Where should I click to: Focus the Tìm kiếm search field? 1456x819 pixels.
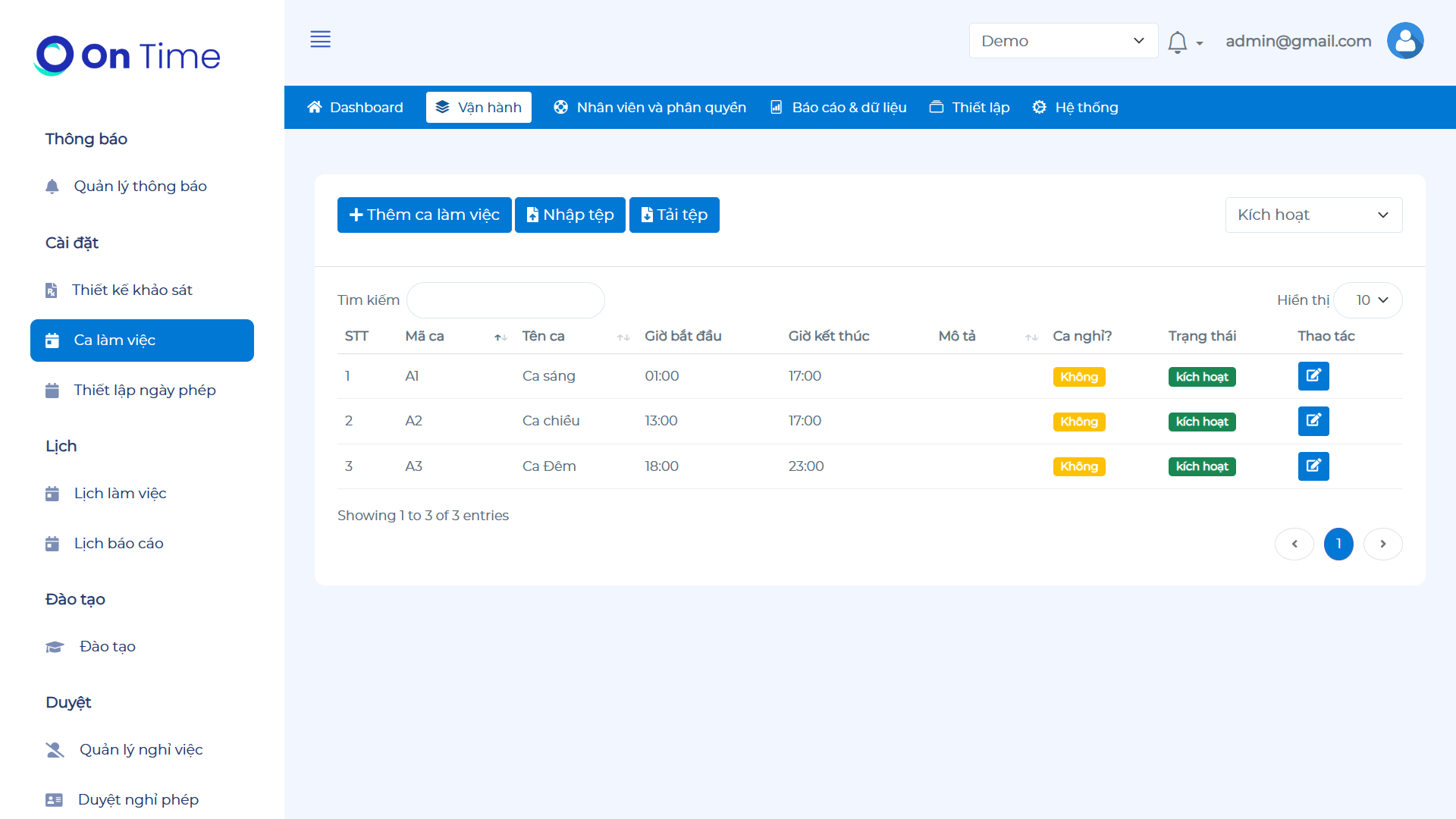[505, 300]
